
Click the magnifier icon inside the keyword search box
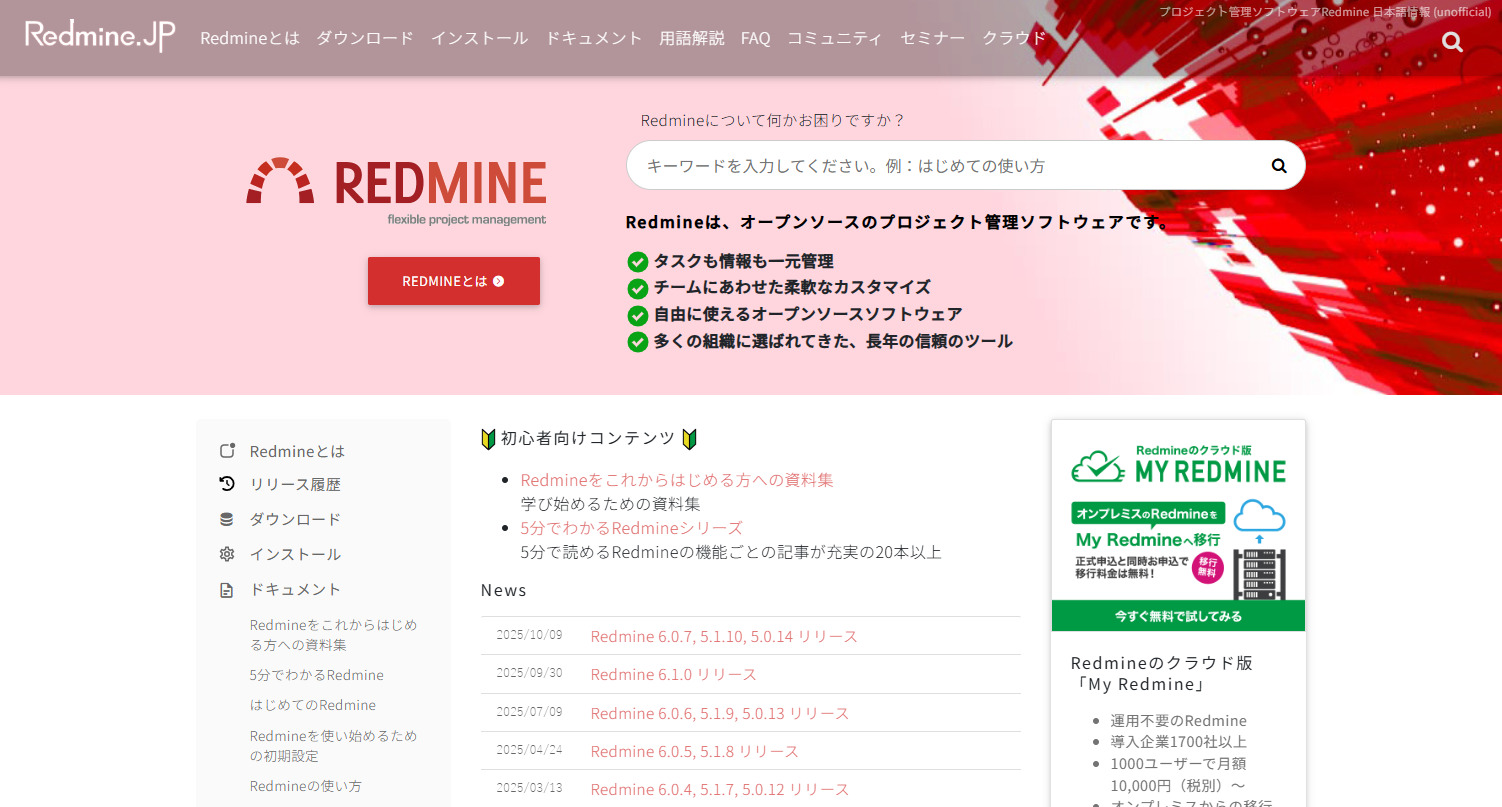pyautogui.click(x=1278, y=165)
